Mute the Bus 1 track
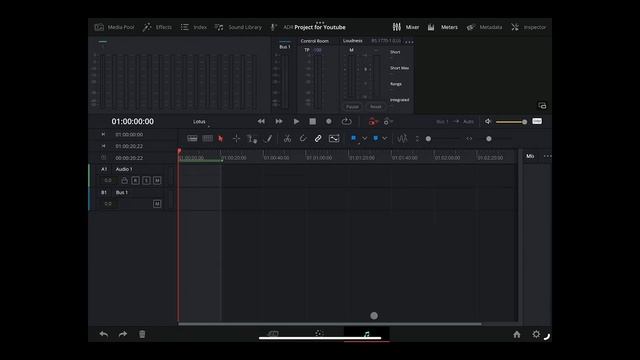640x360 pixels. coord(157,204)
